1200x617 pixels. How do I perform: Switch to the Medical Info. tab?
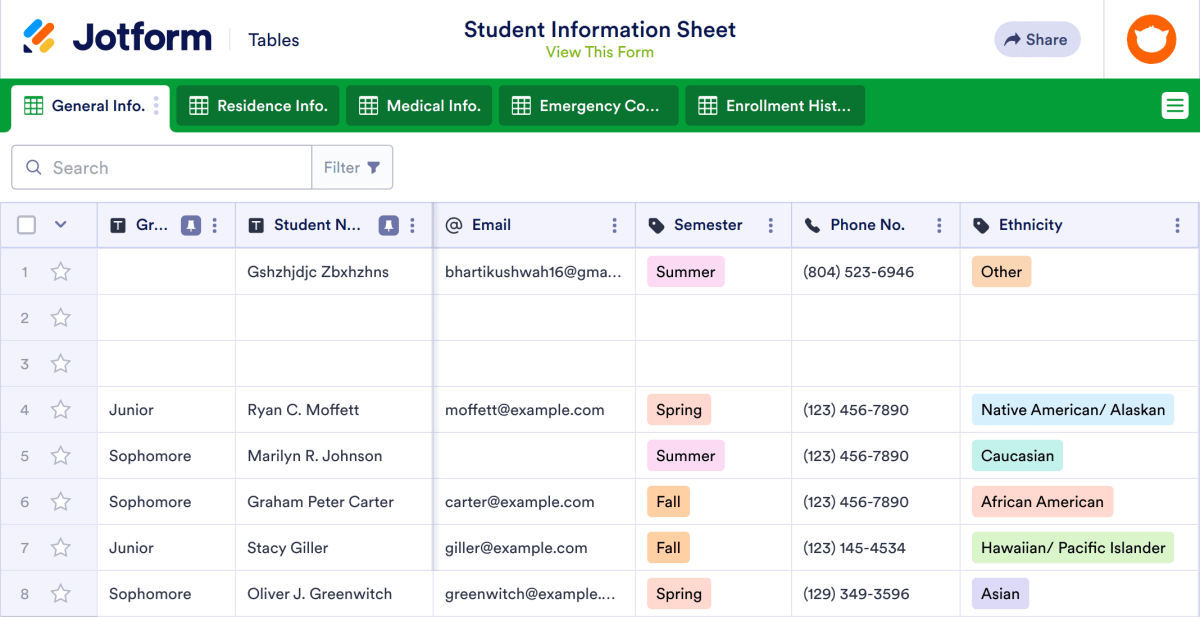(x=419, y=104)
